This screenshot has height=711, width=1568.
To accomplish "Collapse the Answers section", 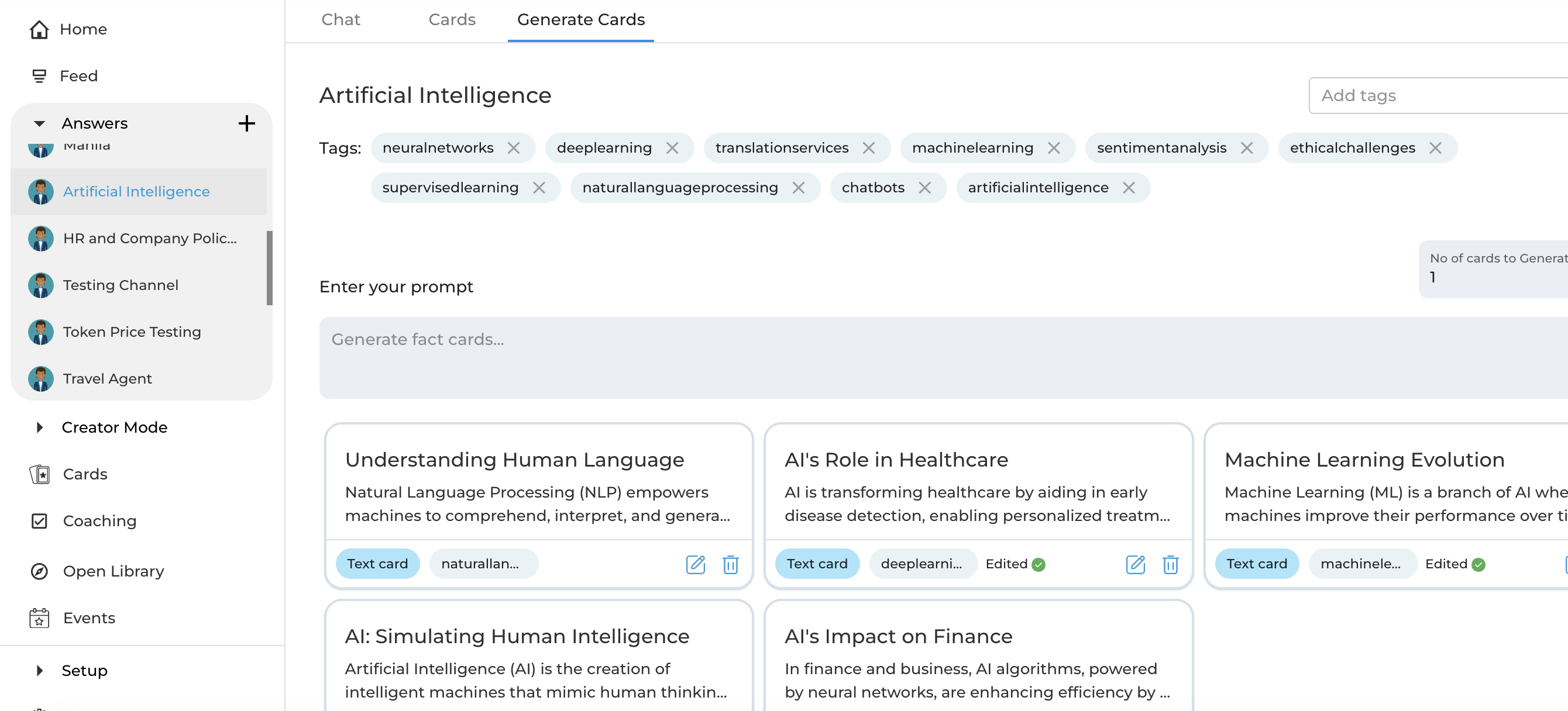I will point(40,123).
